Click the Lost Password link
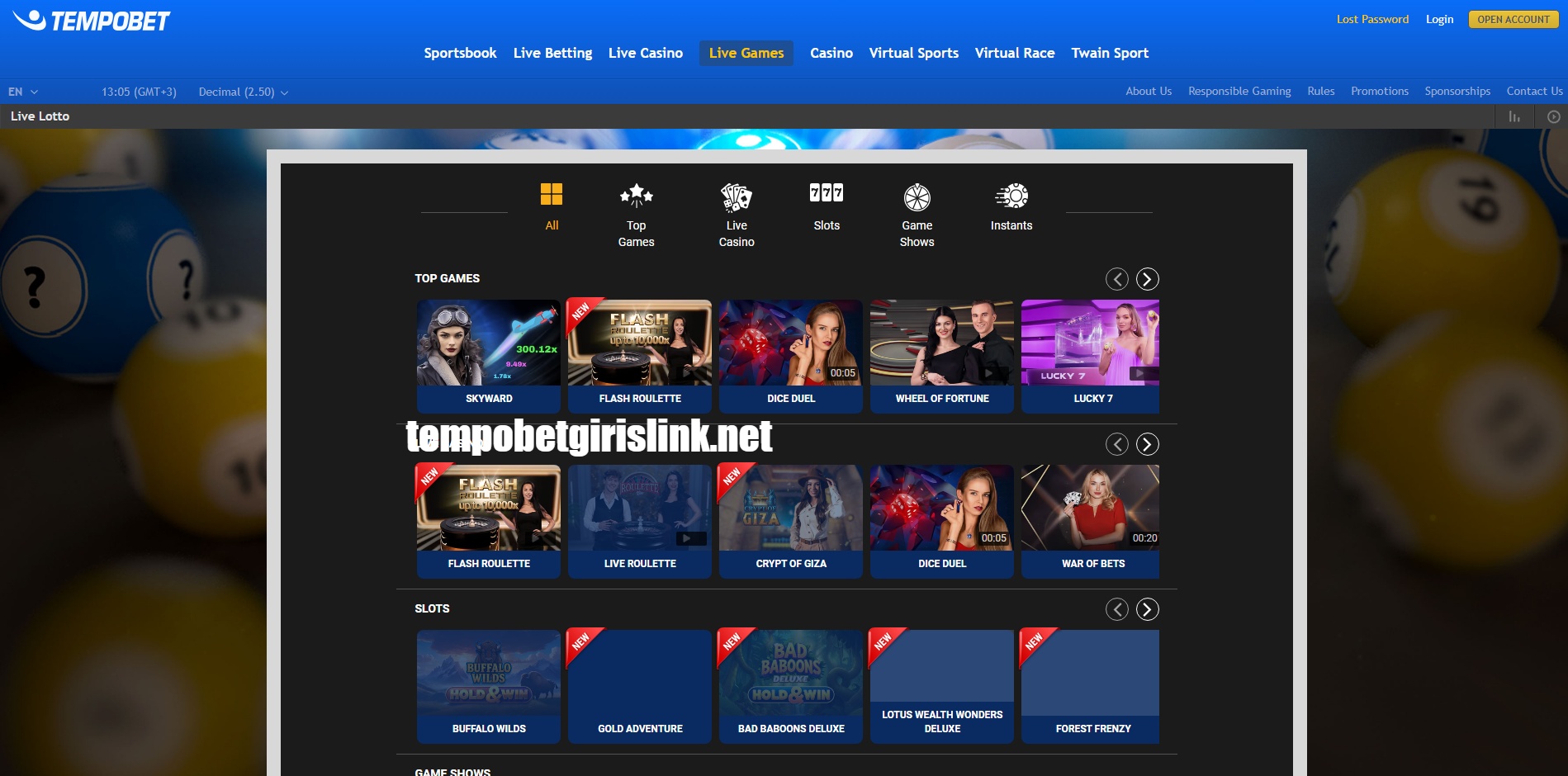1568x776 pixels. [x=1372, y=19]
